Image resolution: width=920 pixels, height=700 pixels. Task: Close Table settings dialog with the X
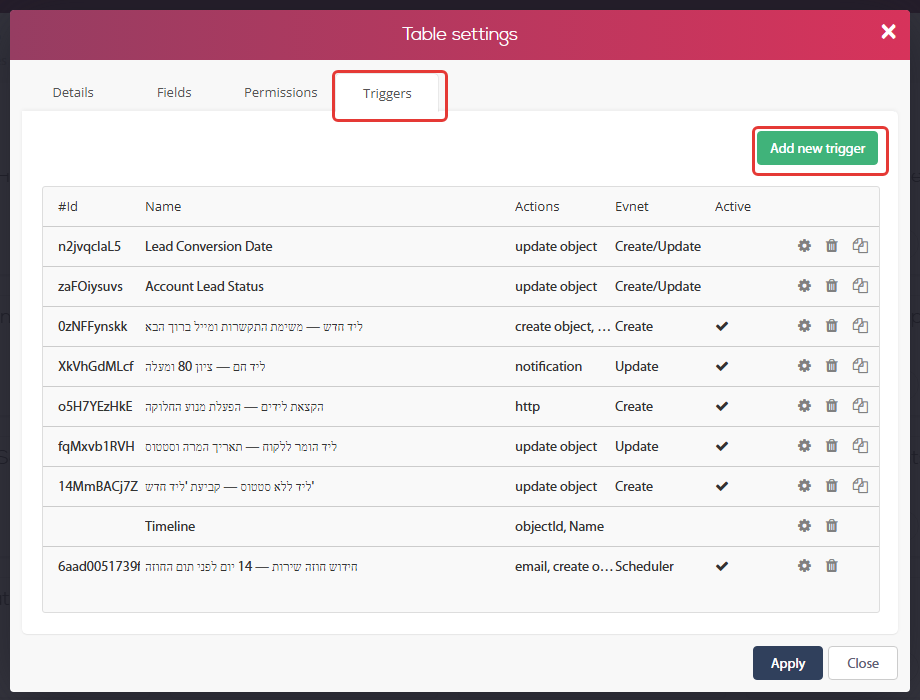(x=888, y=32)
